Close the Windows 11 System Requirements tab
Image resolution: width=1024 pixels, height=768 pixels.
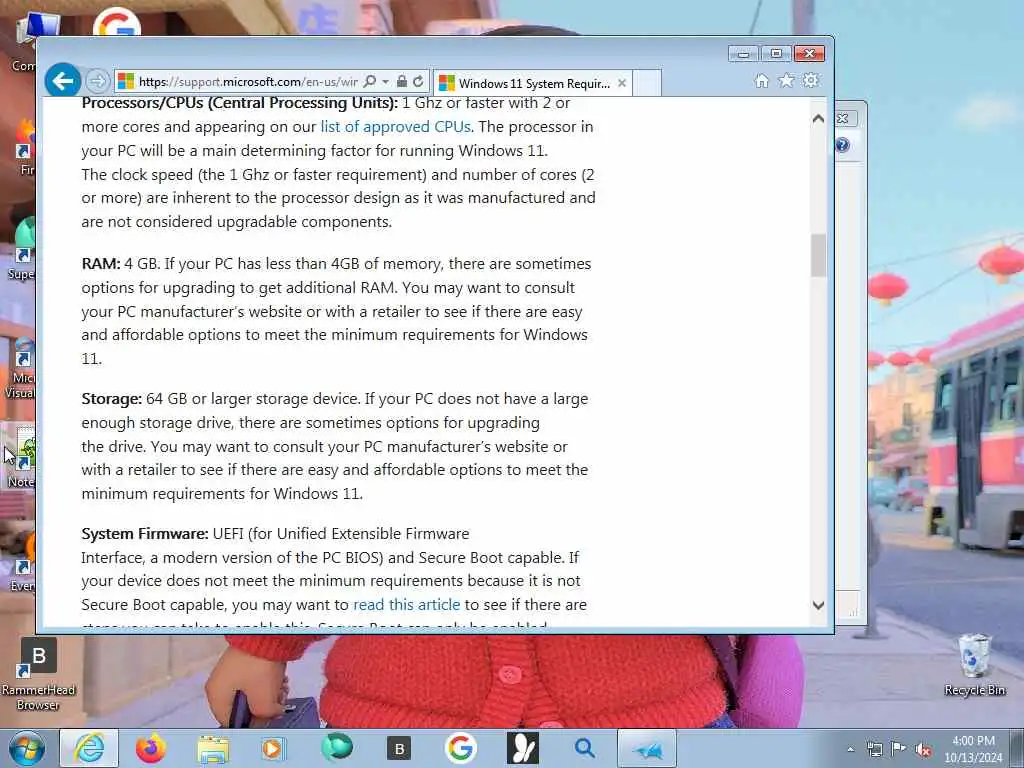tap(622, 83)
